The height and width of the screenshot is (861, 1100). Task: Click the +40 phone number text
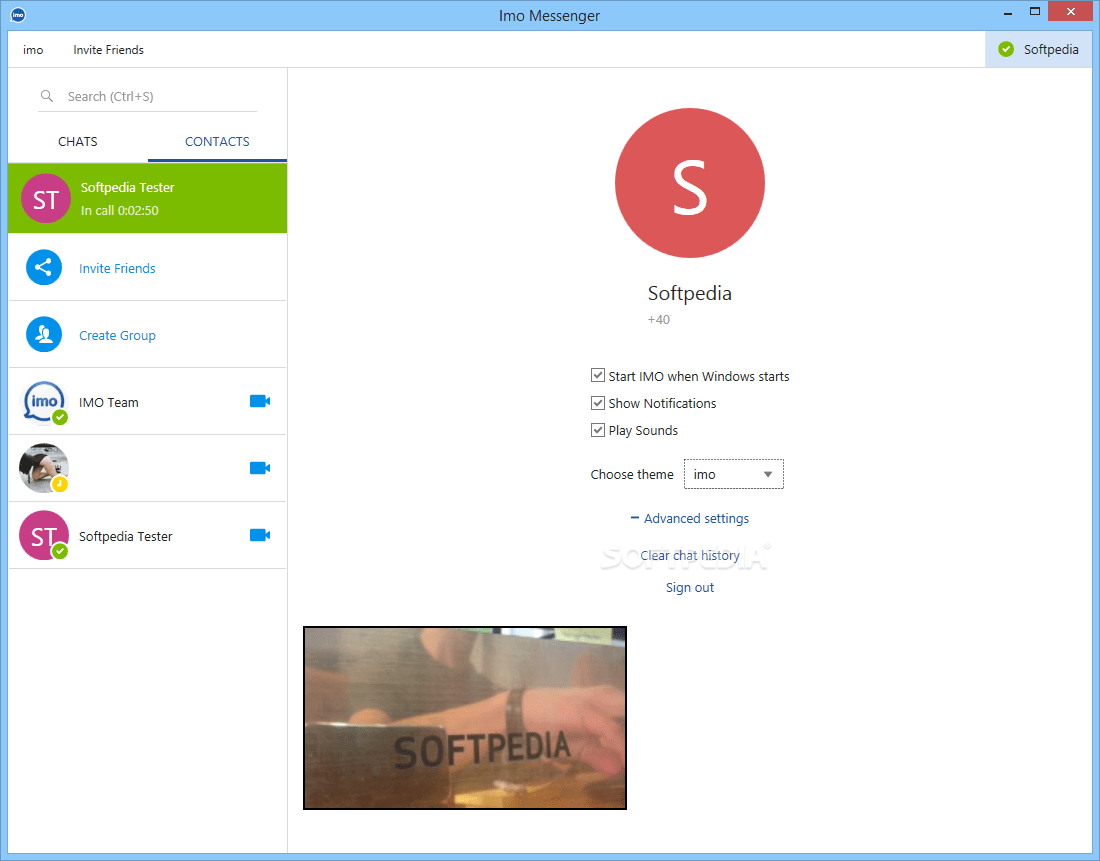[659, 319]
